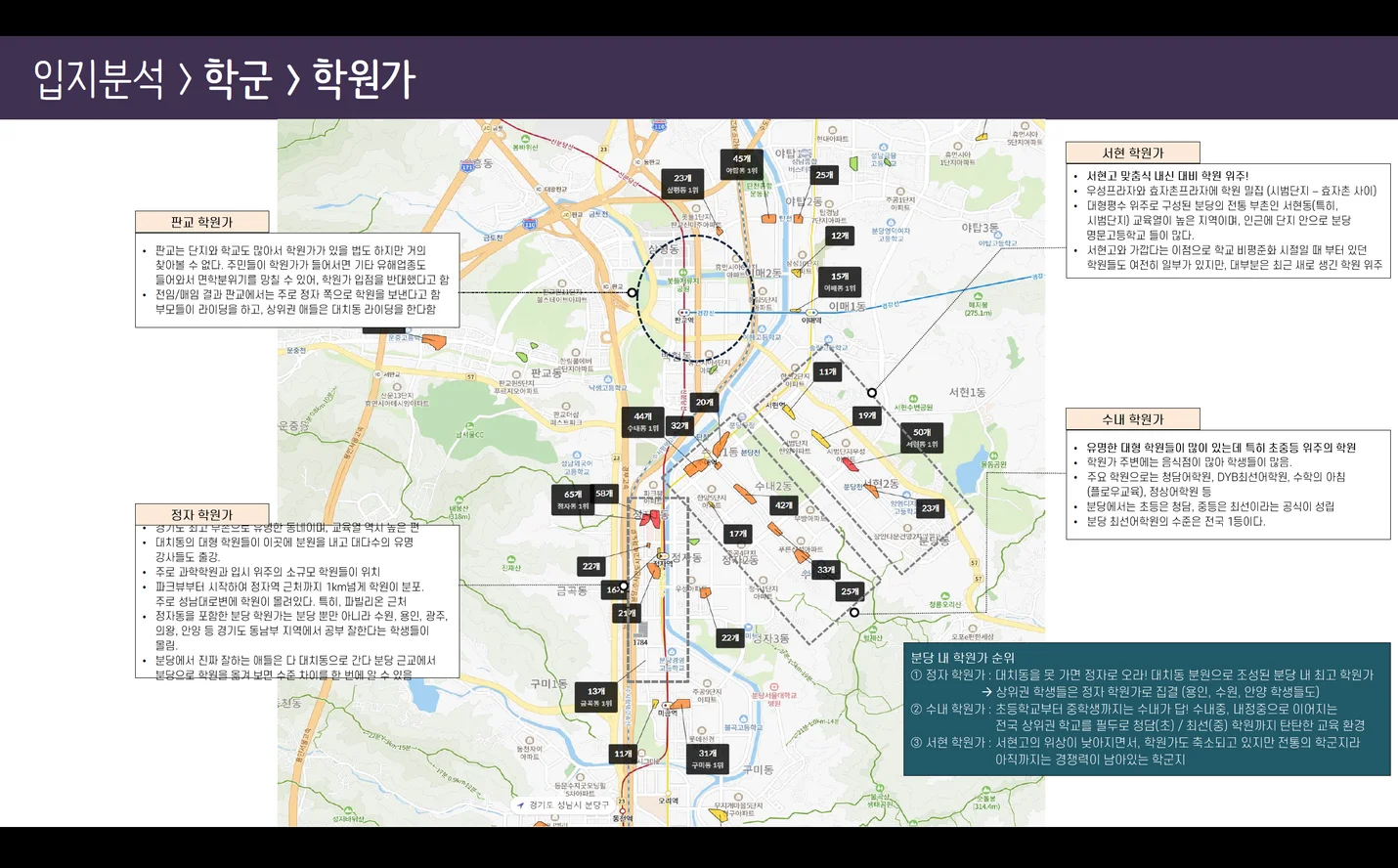Click the 23개 삼평동 1위 map label

(x=682, y=184)
